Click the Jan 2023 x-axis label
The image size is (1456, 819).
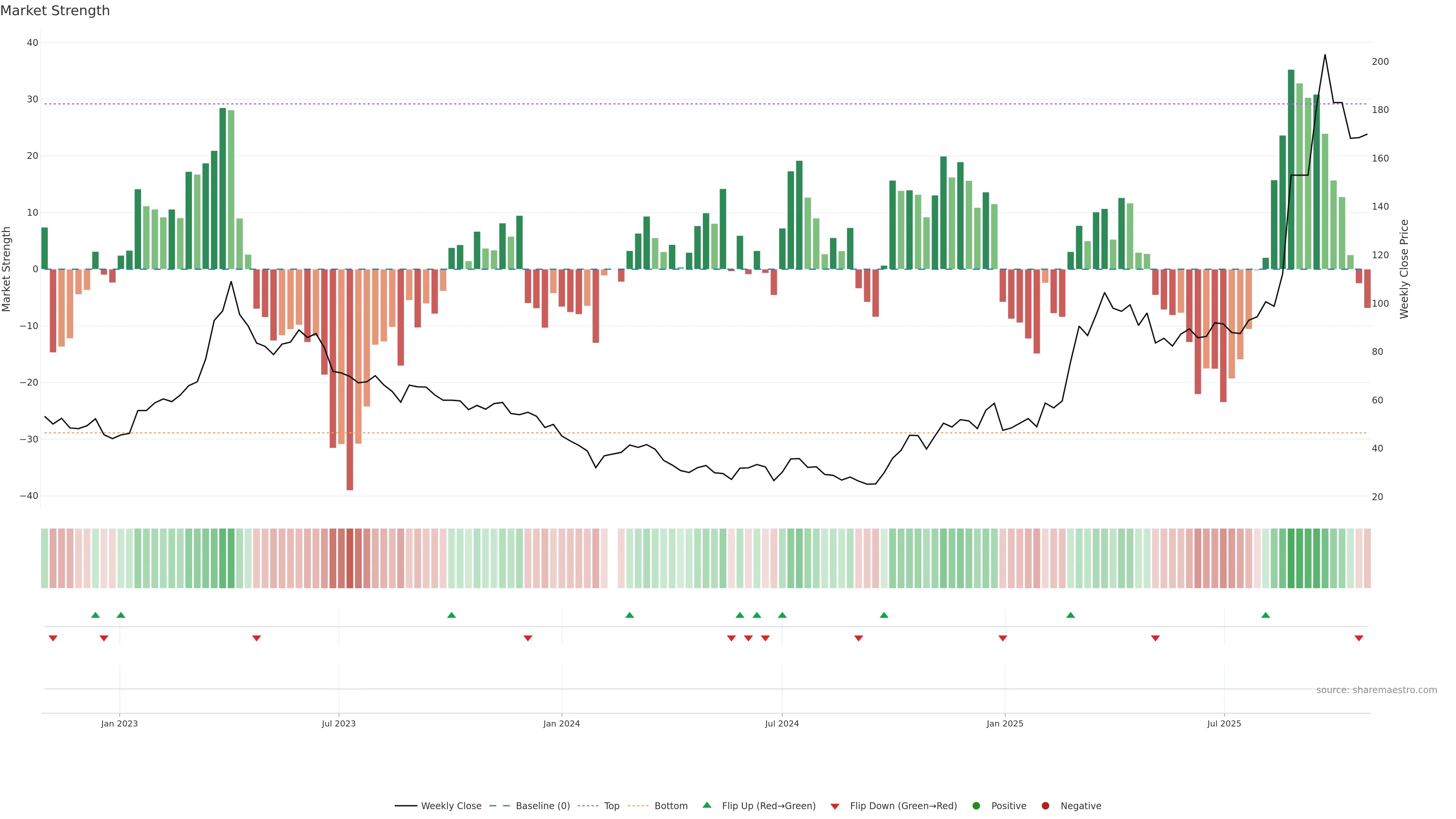click(119, 723)
